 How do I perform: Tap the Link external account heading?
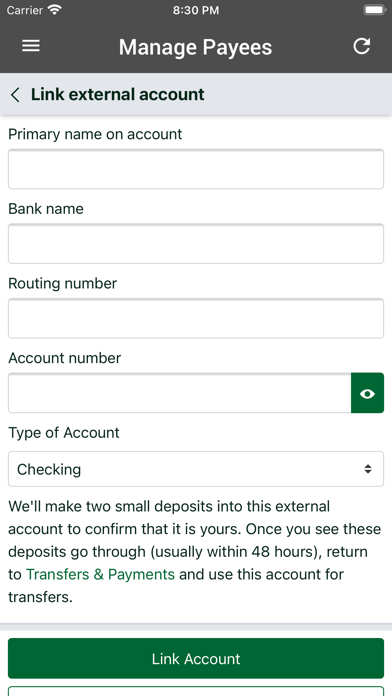tap(118, 95)
